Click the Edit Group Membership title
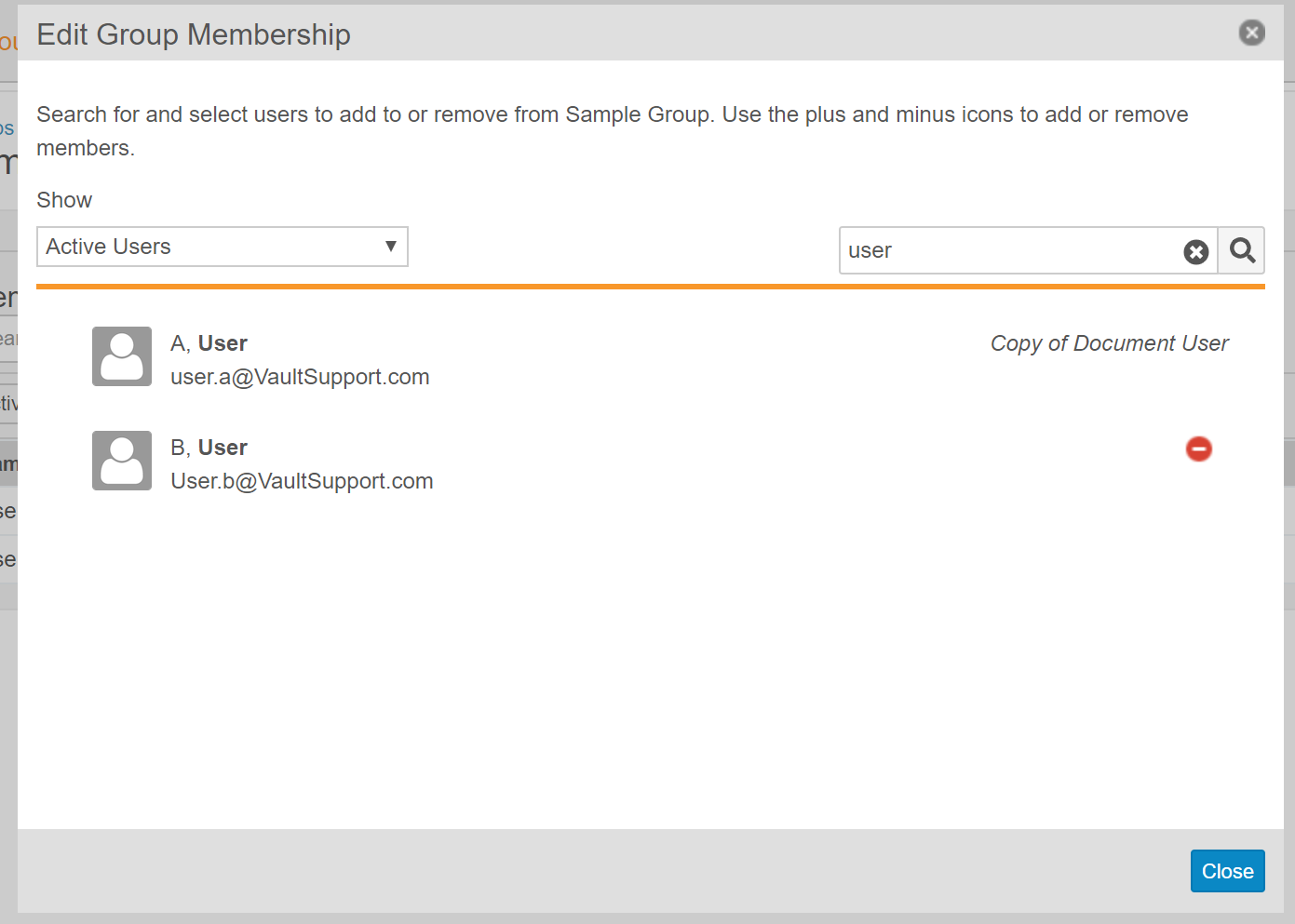1295x924 pixels. click(194, 34)
